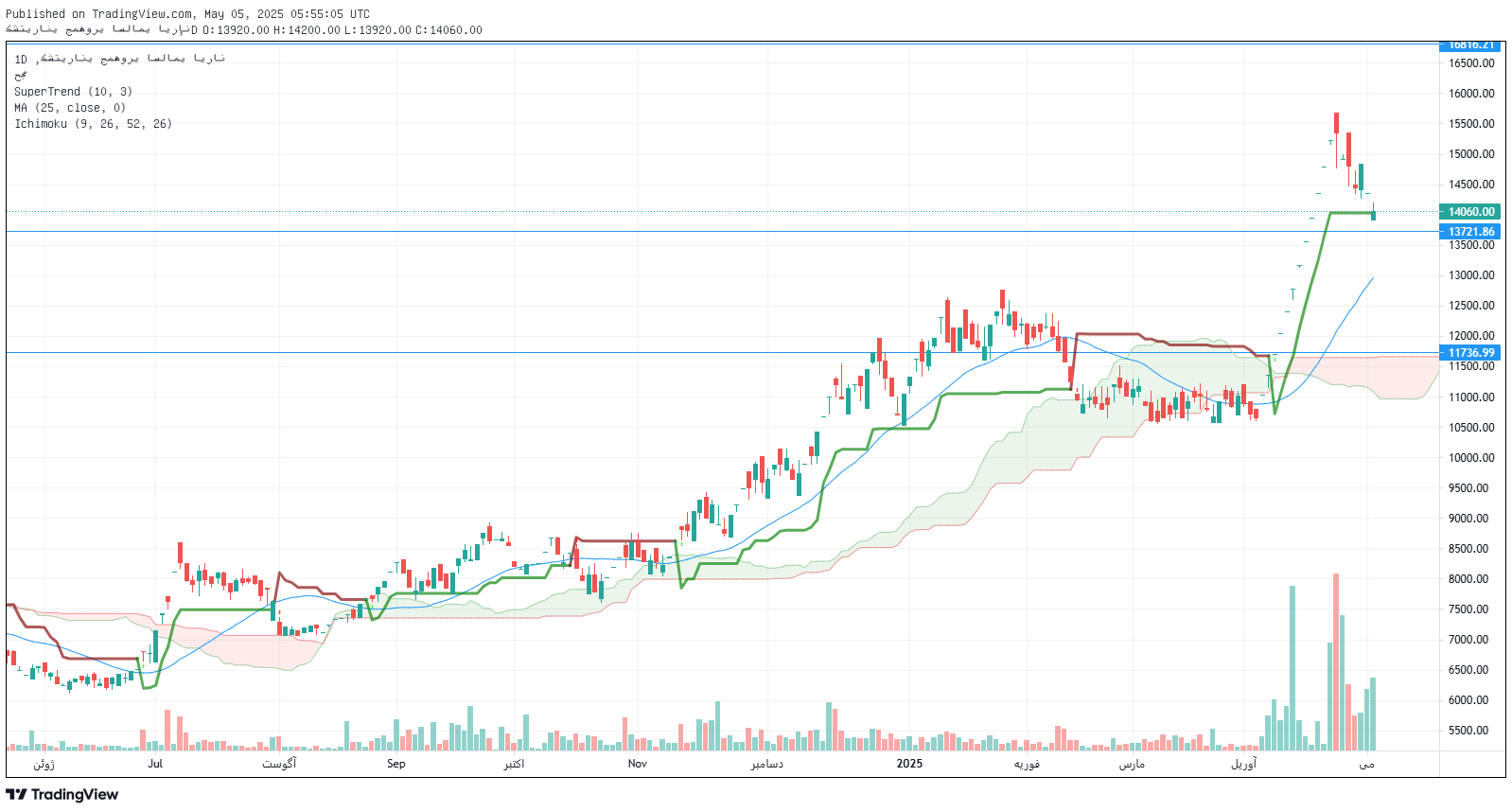Click the 1D symbol title in the chart legend
1512x812 pixels.
point(119,59)
